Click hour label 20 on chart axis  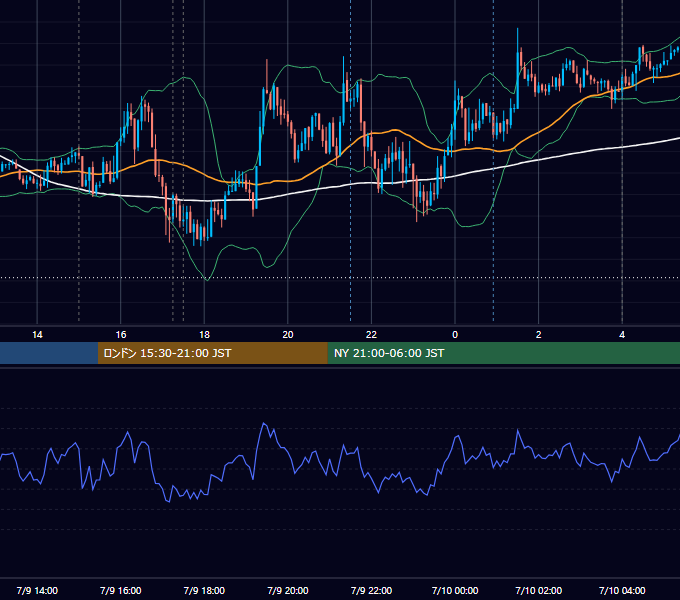[x=288, y=335]
